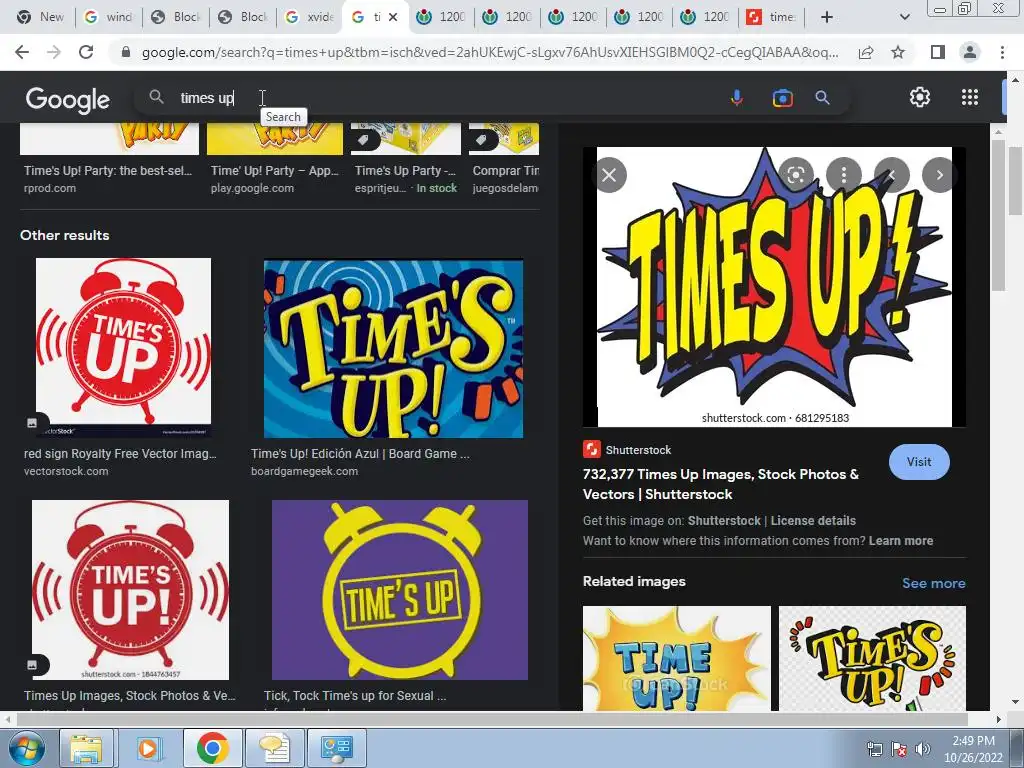Reload the current page

86,52
